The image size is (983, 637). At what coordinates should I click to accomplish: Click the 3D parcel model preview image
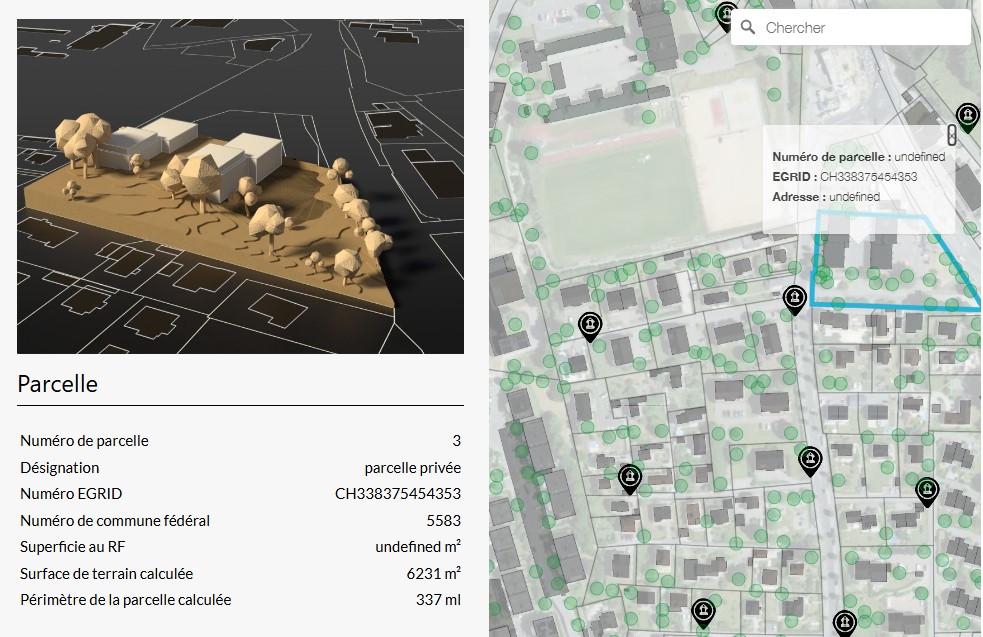[240, 186]
